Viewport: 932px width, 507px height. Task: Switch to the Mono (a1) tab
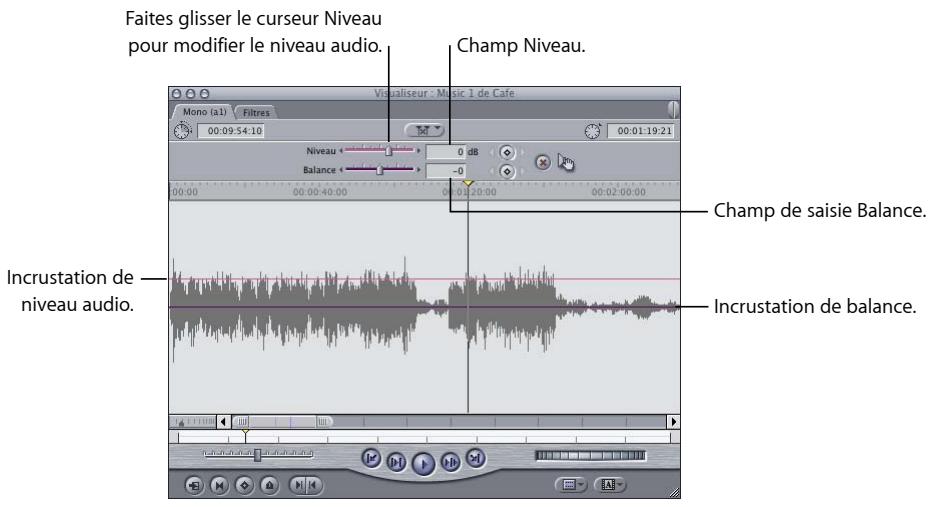tap(204, 112)
